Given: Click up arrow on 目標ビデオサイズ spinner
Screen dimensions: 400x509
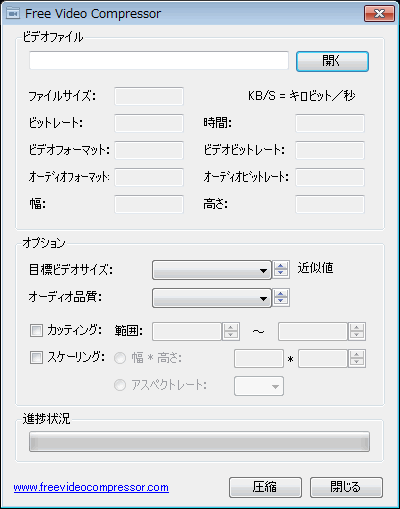Looking at the screenshot, I should pyautogui.click(x=281, y=266).
